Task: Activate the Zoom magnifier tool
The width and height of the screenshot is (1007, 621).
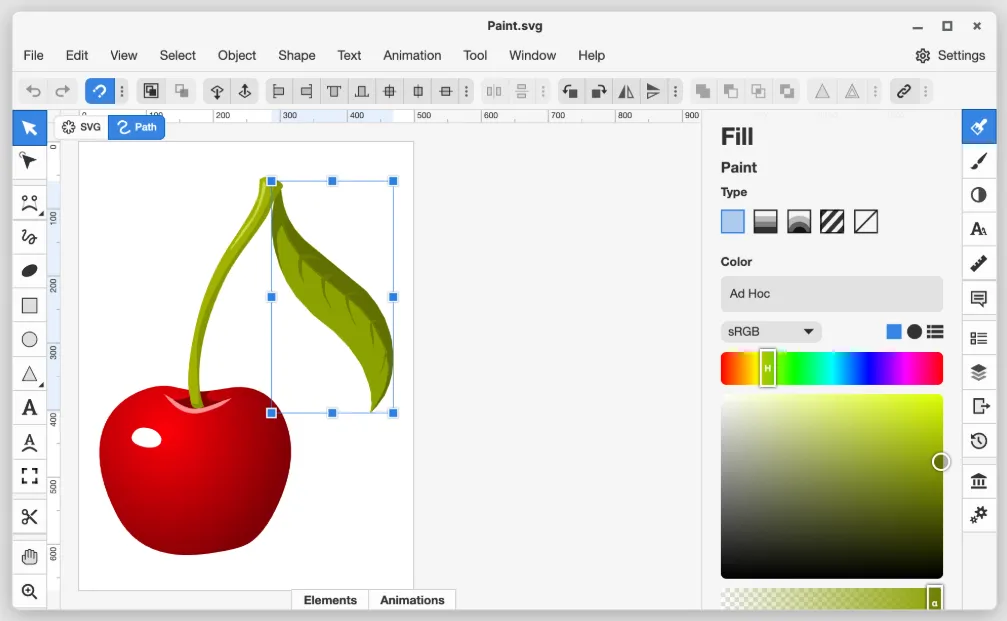Action: 30,591
